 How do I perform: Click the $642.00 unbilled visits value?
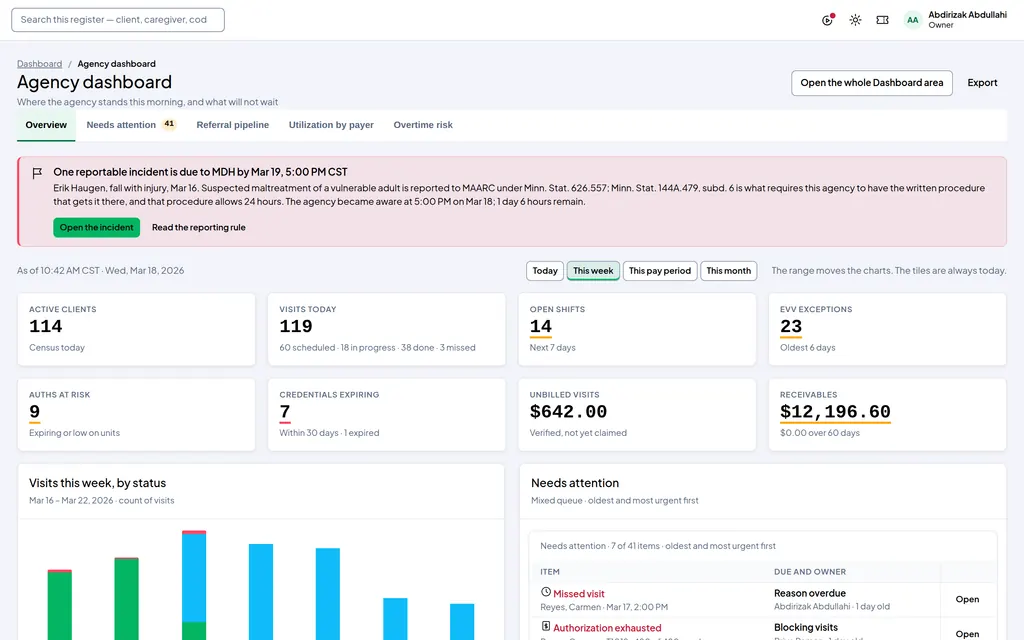pyautogui.click(x=568, y=412)
